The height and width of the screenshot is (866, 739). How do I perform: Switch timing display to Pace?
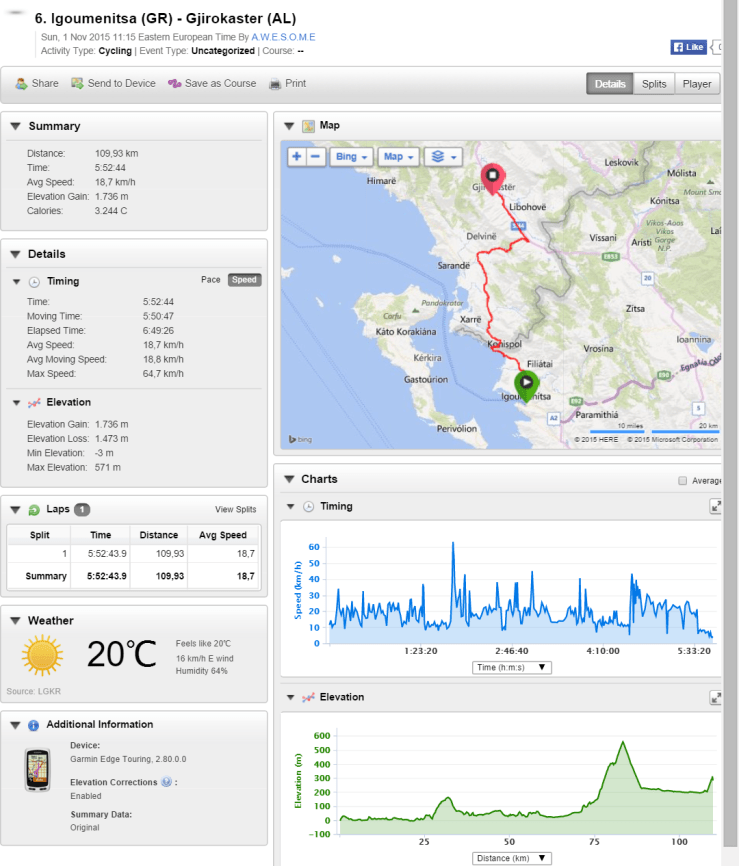tap(211, 280)
